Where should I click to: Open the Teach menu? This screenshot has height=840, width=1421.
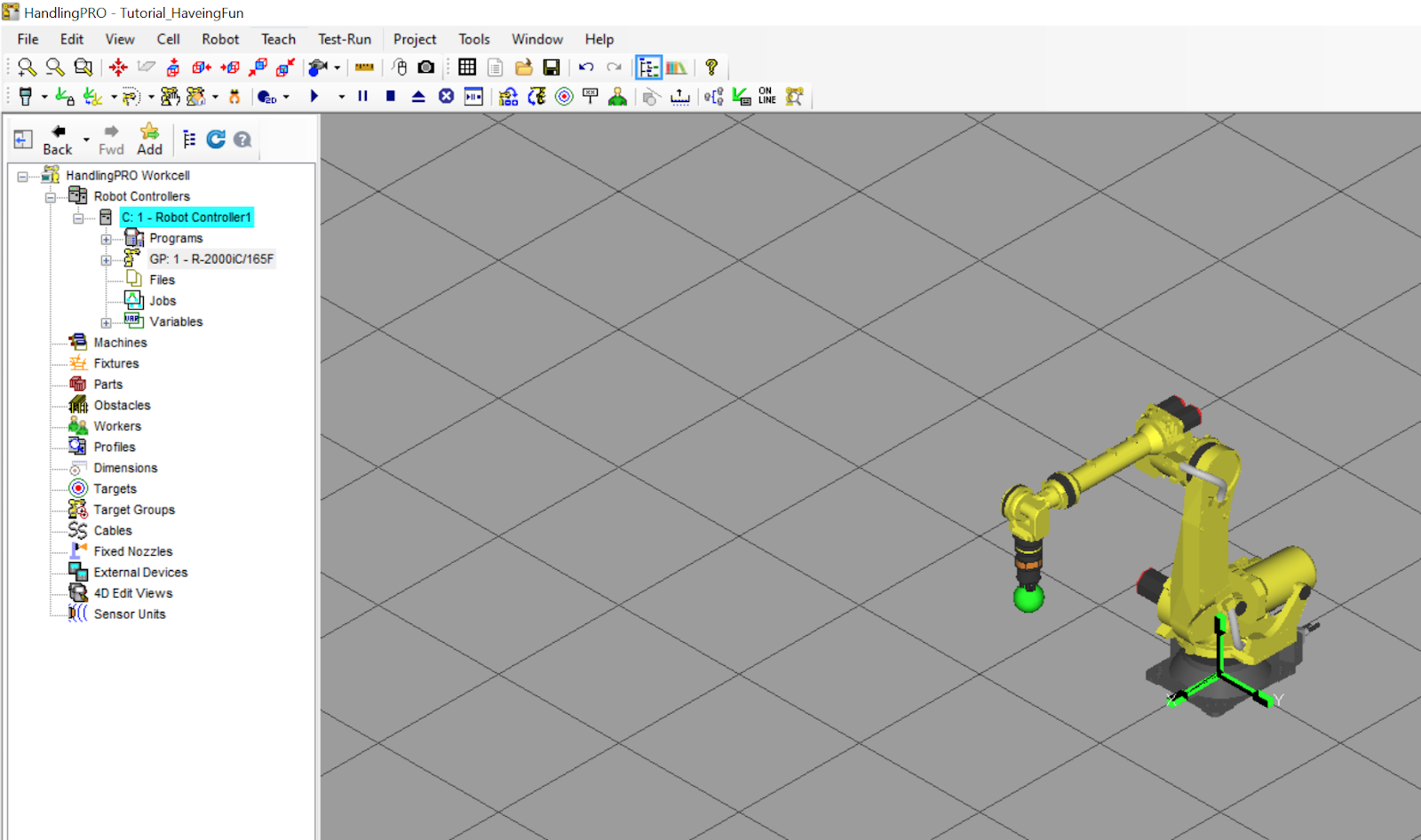tap(278, 39)
